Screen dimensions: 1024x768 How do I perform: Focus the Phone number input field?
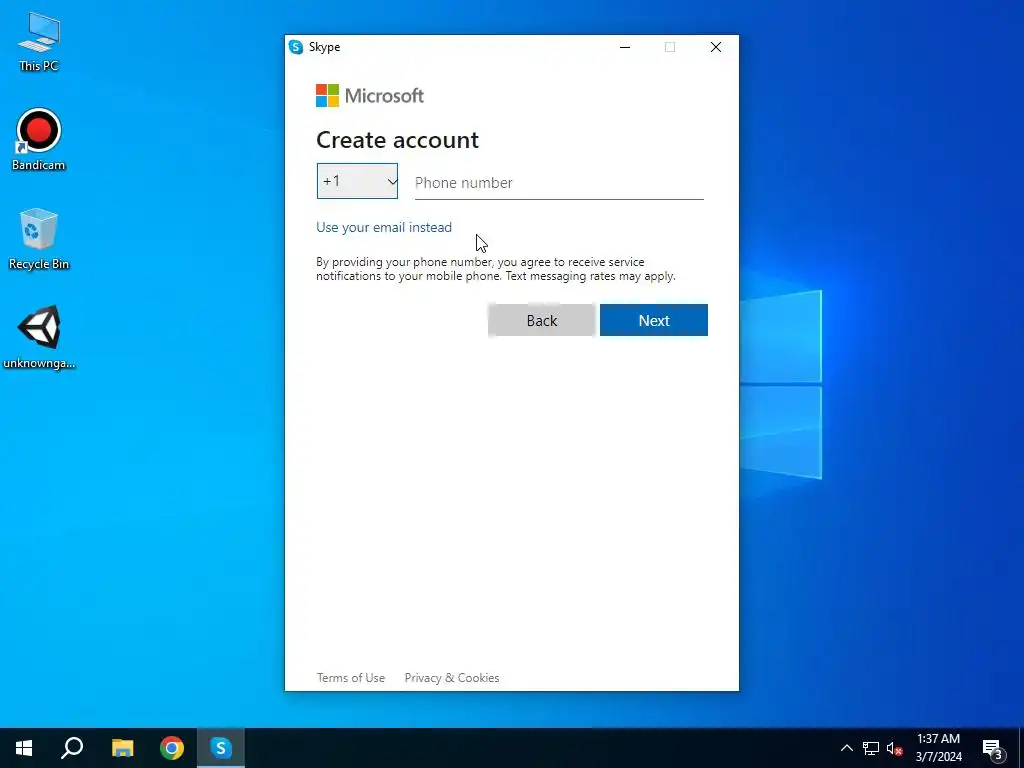coord(559,183)
